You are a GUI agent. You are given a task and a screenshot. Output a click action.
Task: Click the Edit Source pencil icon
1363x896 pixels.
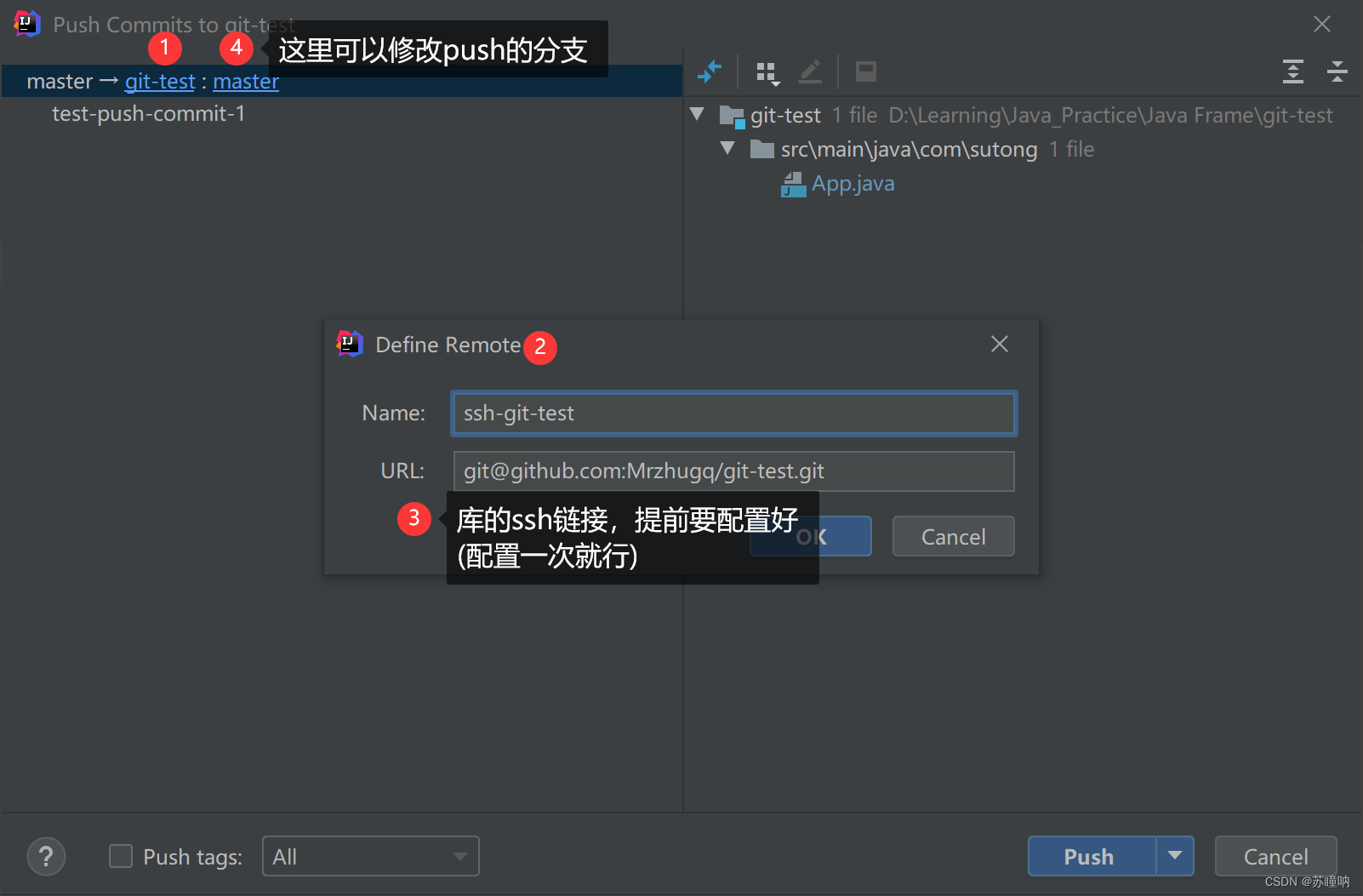tap(810, 72)
